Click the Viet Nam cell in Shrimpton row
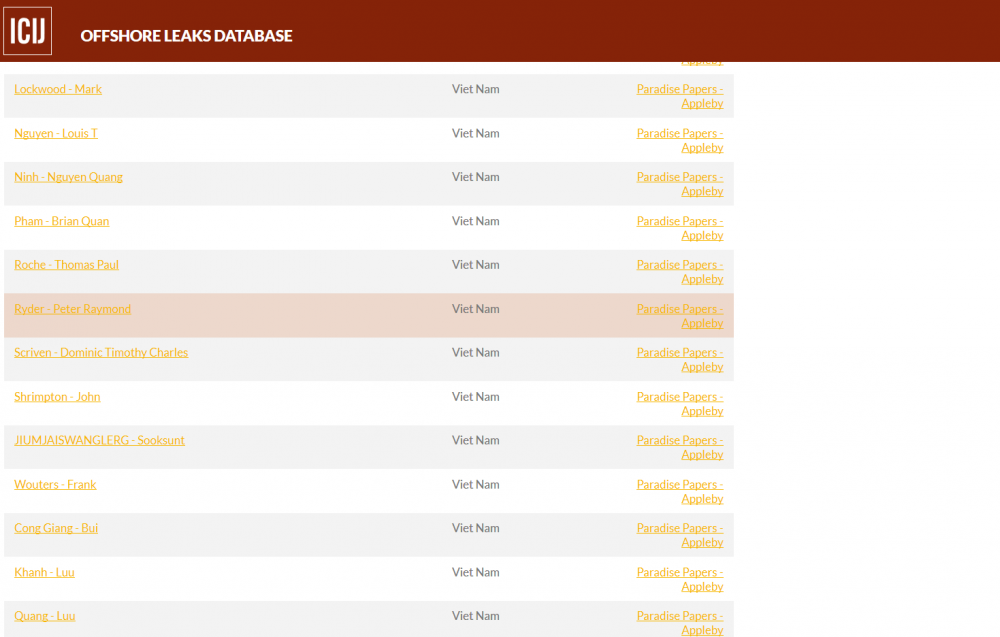 point(475,396)
